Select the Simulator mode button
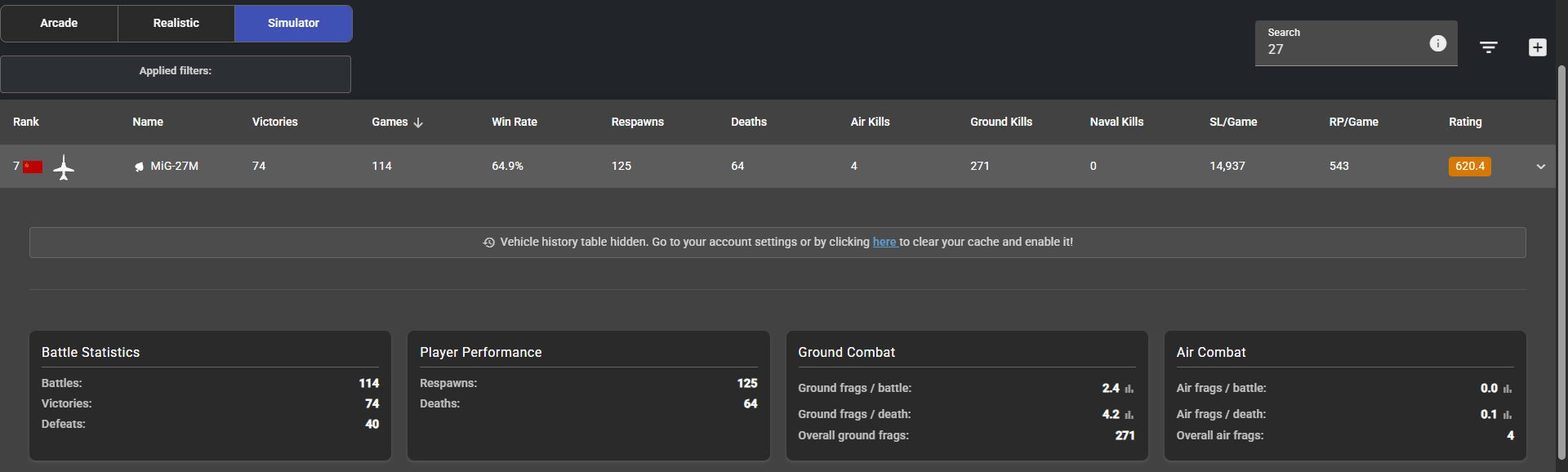1568x472 pixels. [293, 23]
